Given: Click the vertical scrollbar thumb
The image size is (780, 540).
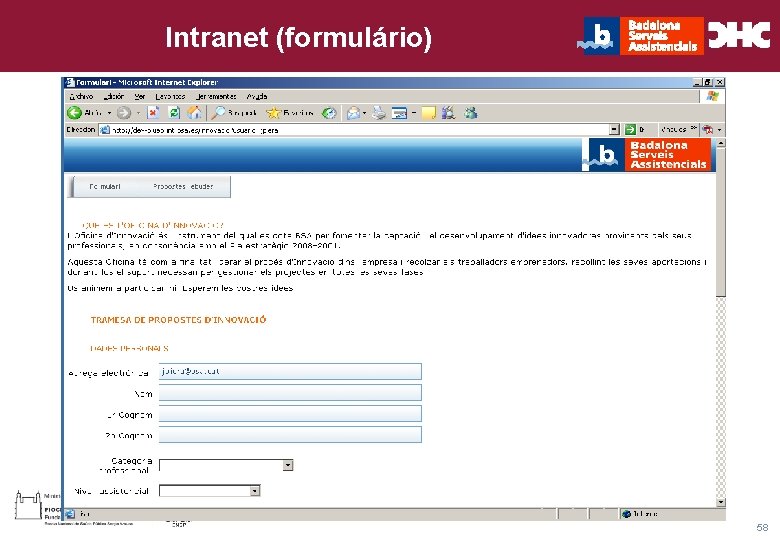Looking at the screenshot, I should click(721, 223).
